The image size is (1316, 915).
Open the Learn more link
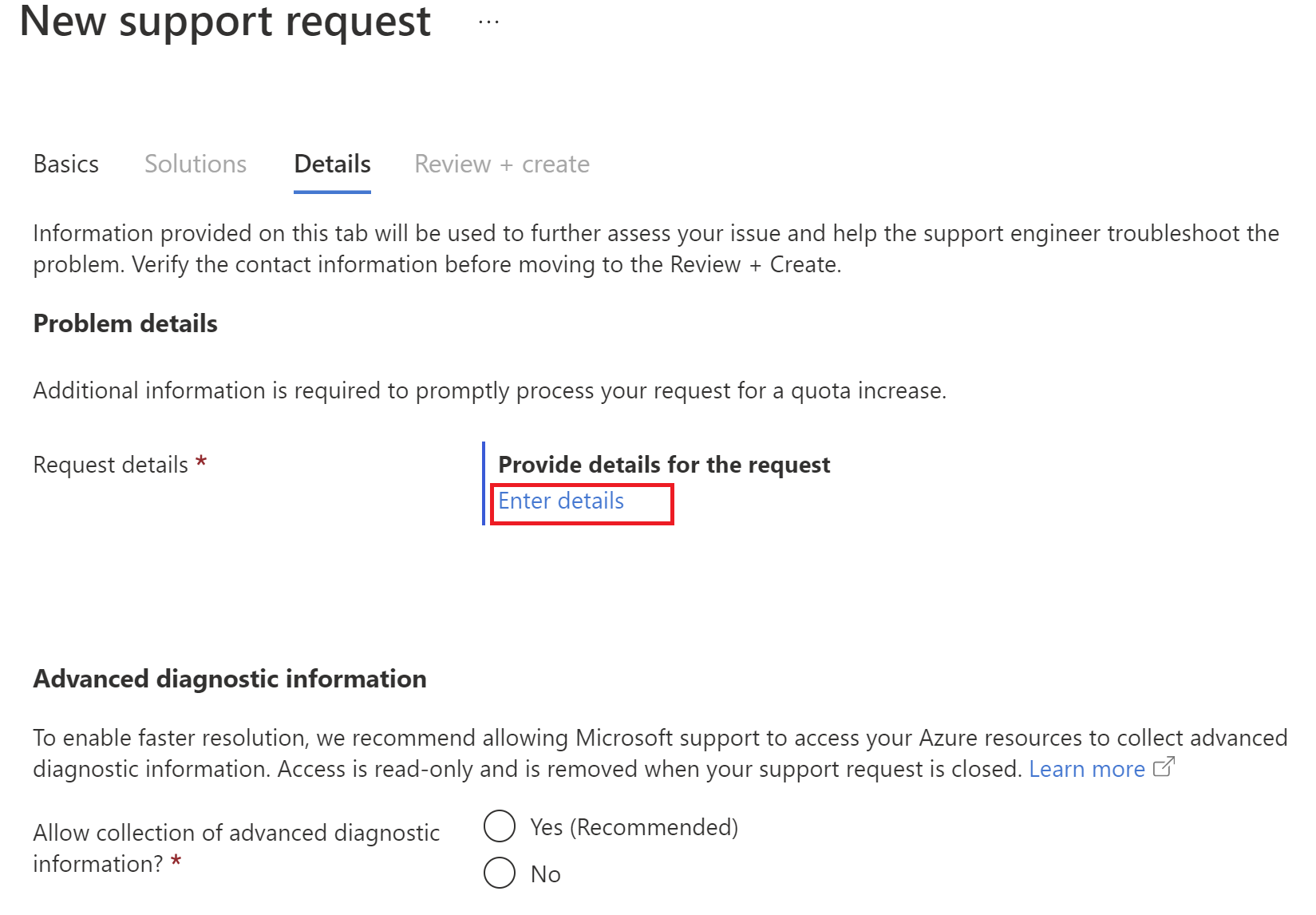click(1086, 769)
